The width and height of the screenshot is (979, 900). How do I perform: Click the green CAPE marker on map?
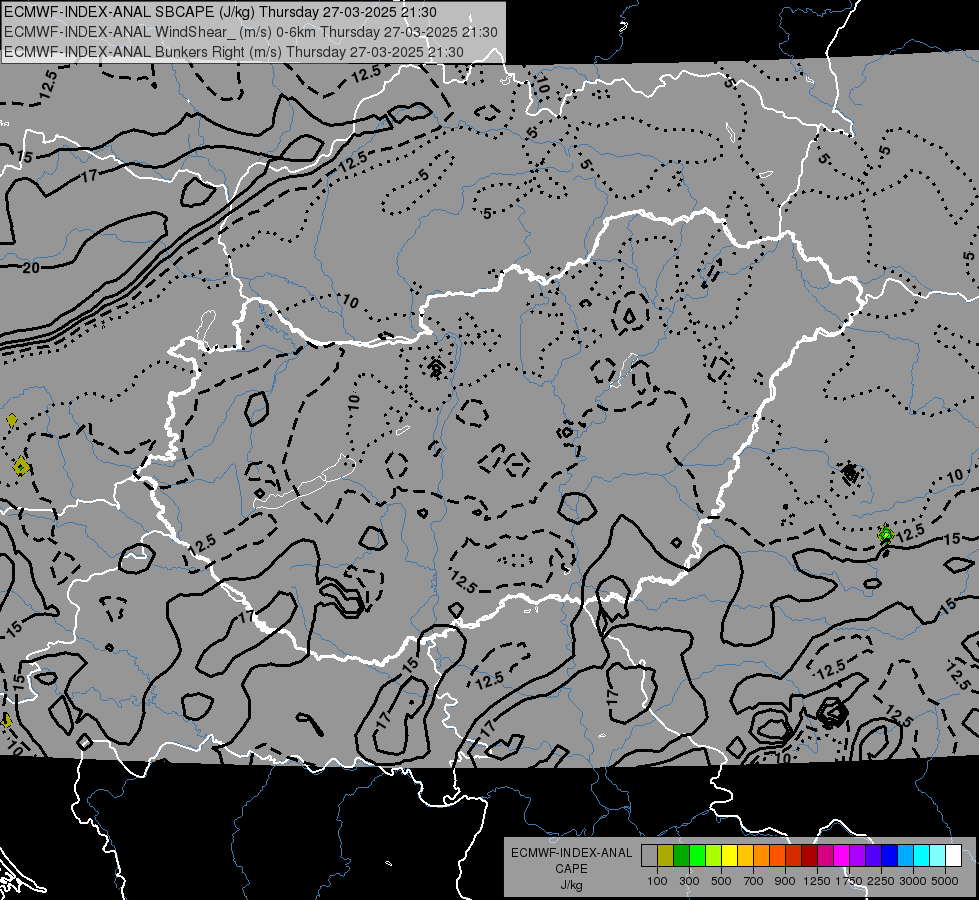coord(885,535)
